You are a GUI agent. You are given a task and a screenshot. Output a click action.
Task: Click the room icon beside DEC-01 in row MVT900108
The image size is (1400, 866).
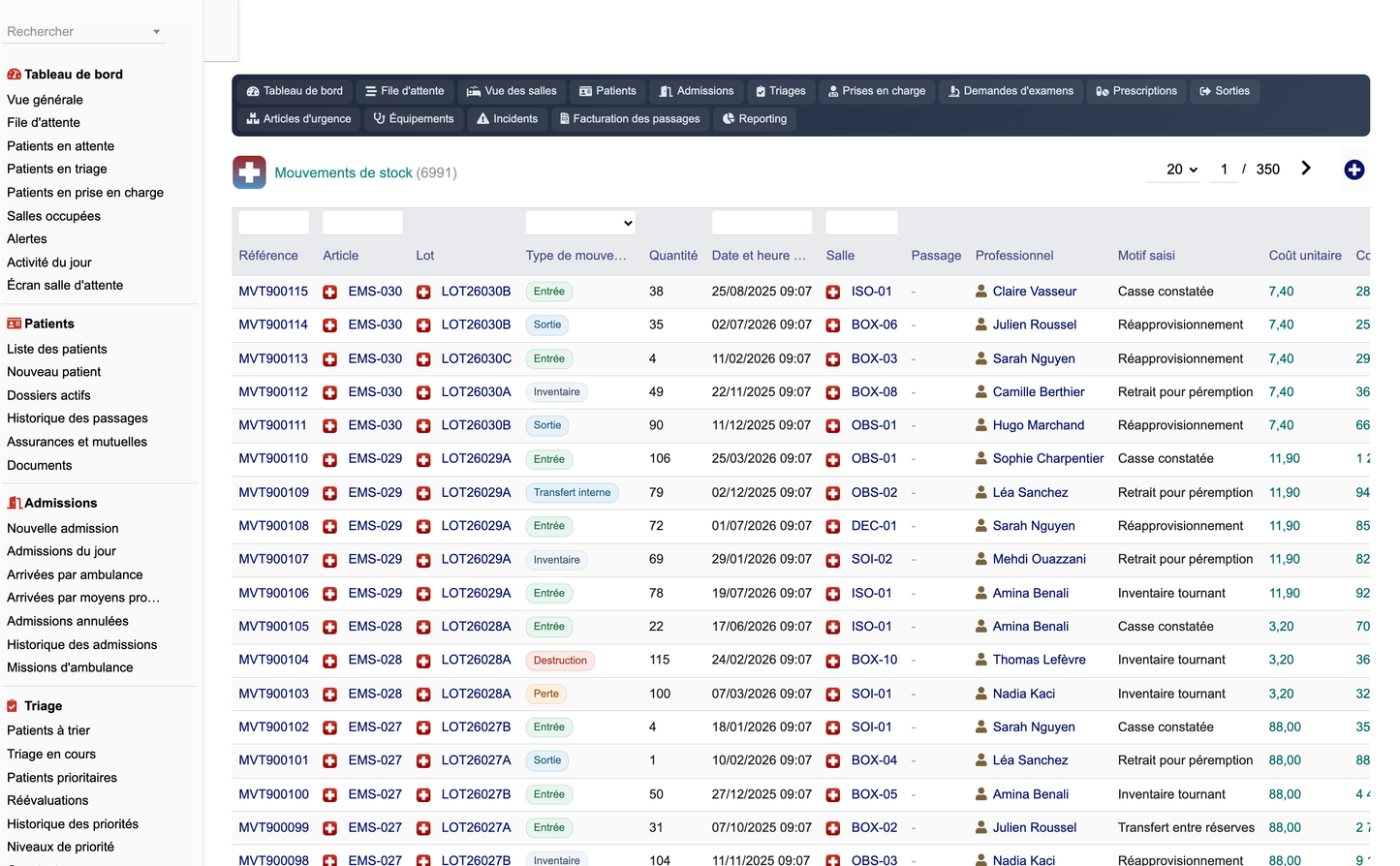[833, 527]
